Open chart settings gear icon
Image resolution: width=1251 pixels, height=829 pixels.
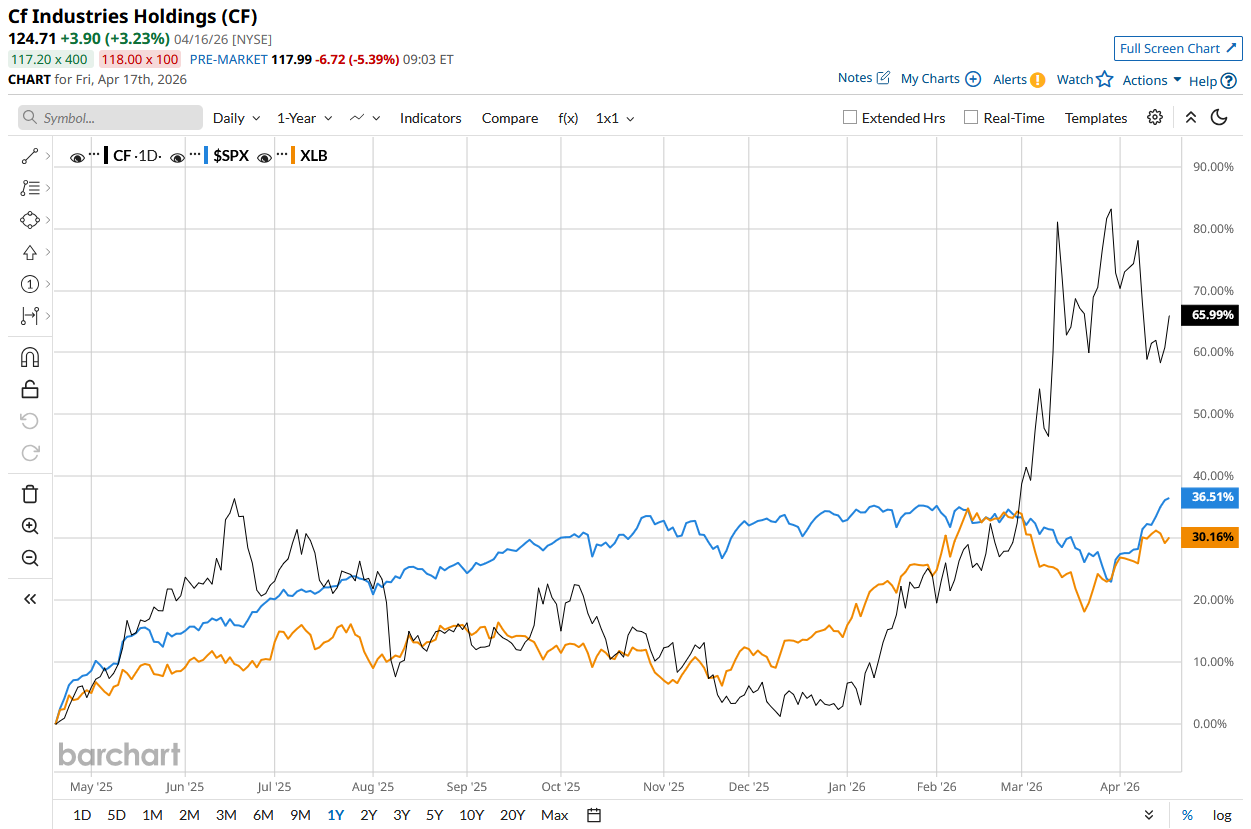tap(1155, 118)
